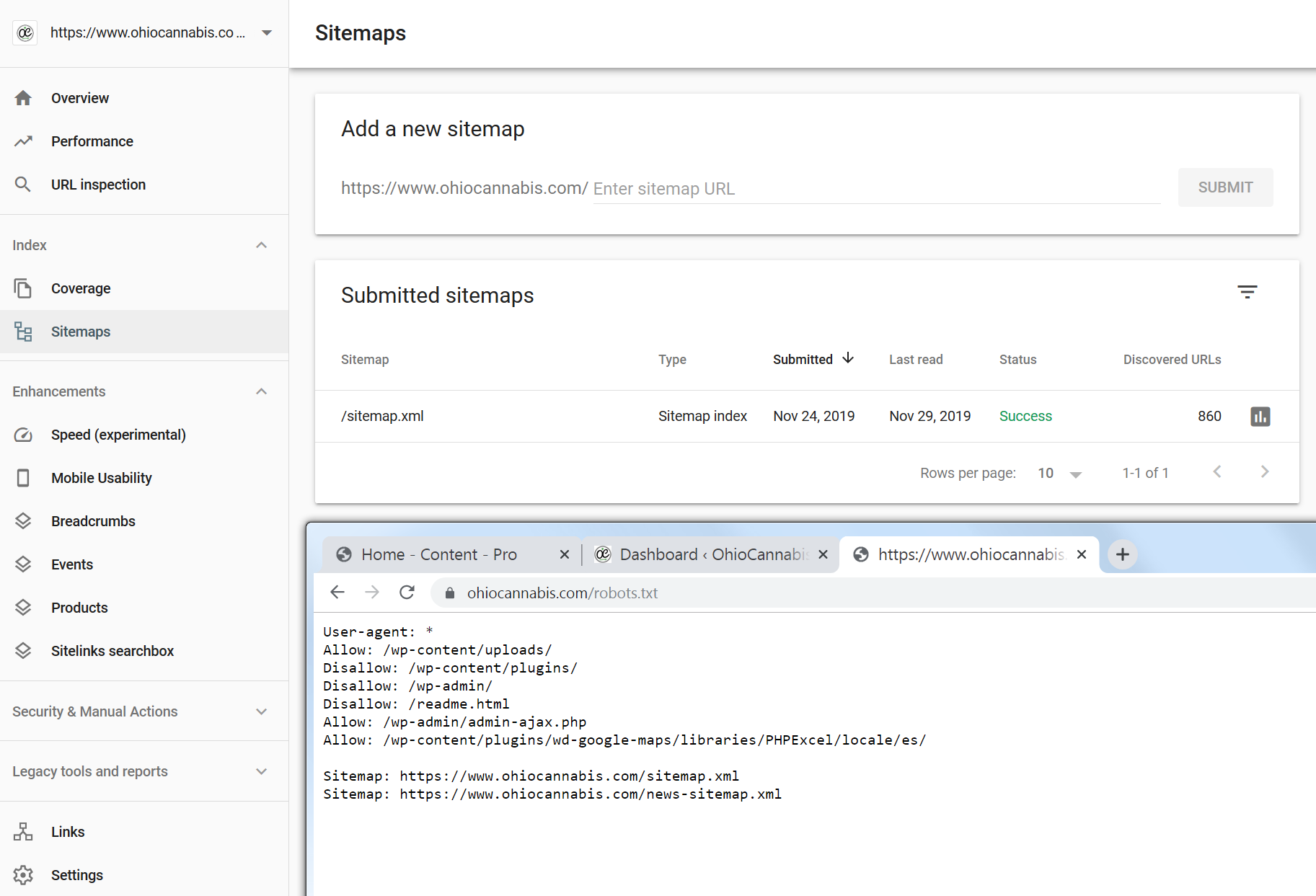1316x896 pixels.
Task: Open Settings in the sidebar
Action: coord(144,875)
